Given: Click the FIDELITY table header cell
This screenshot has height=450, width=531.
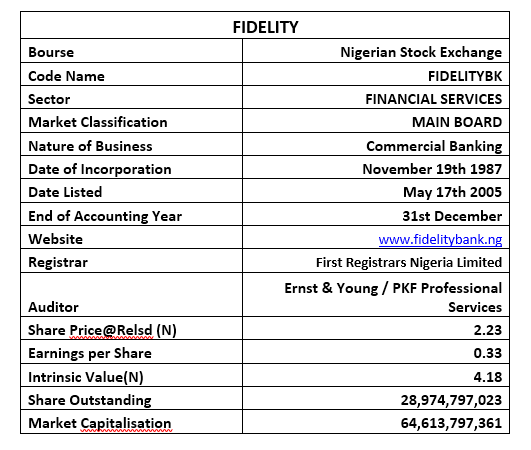Looking at the screenshot, I should pos(265,25).
